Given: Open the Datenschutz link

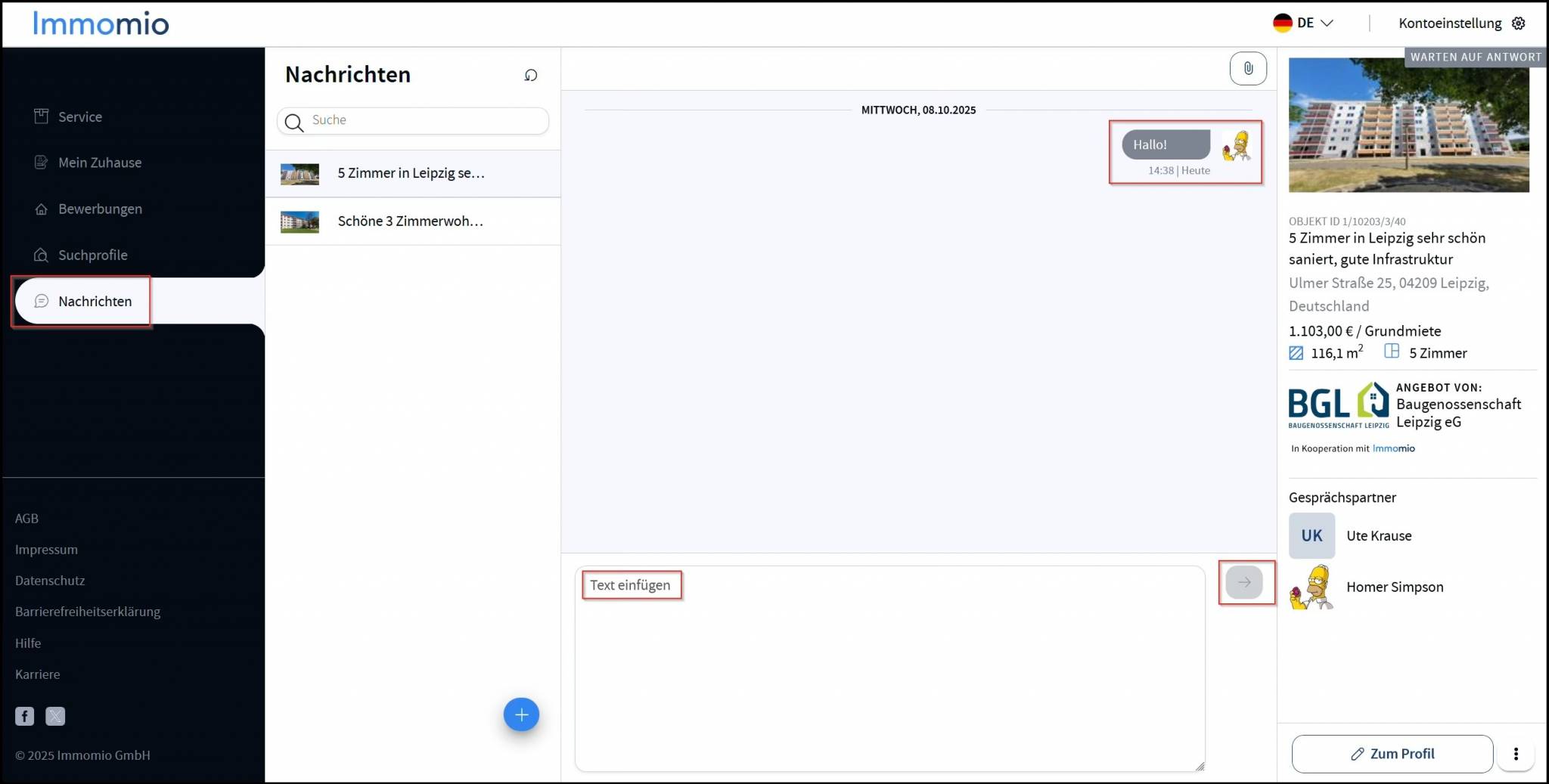Looking at the screenshot, I should 50,581.
